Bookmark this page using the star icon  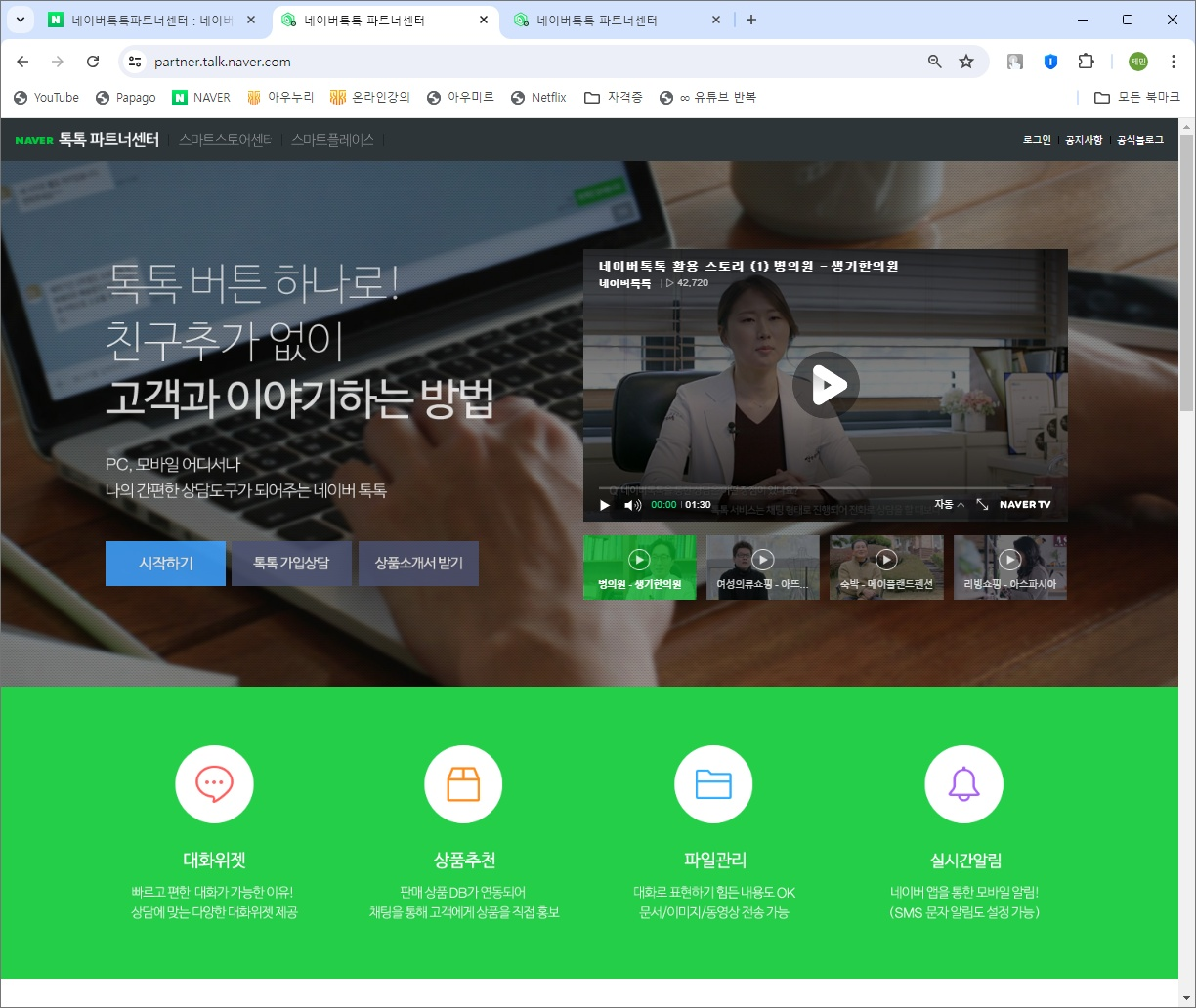click(x=966, y=61)
